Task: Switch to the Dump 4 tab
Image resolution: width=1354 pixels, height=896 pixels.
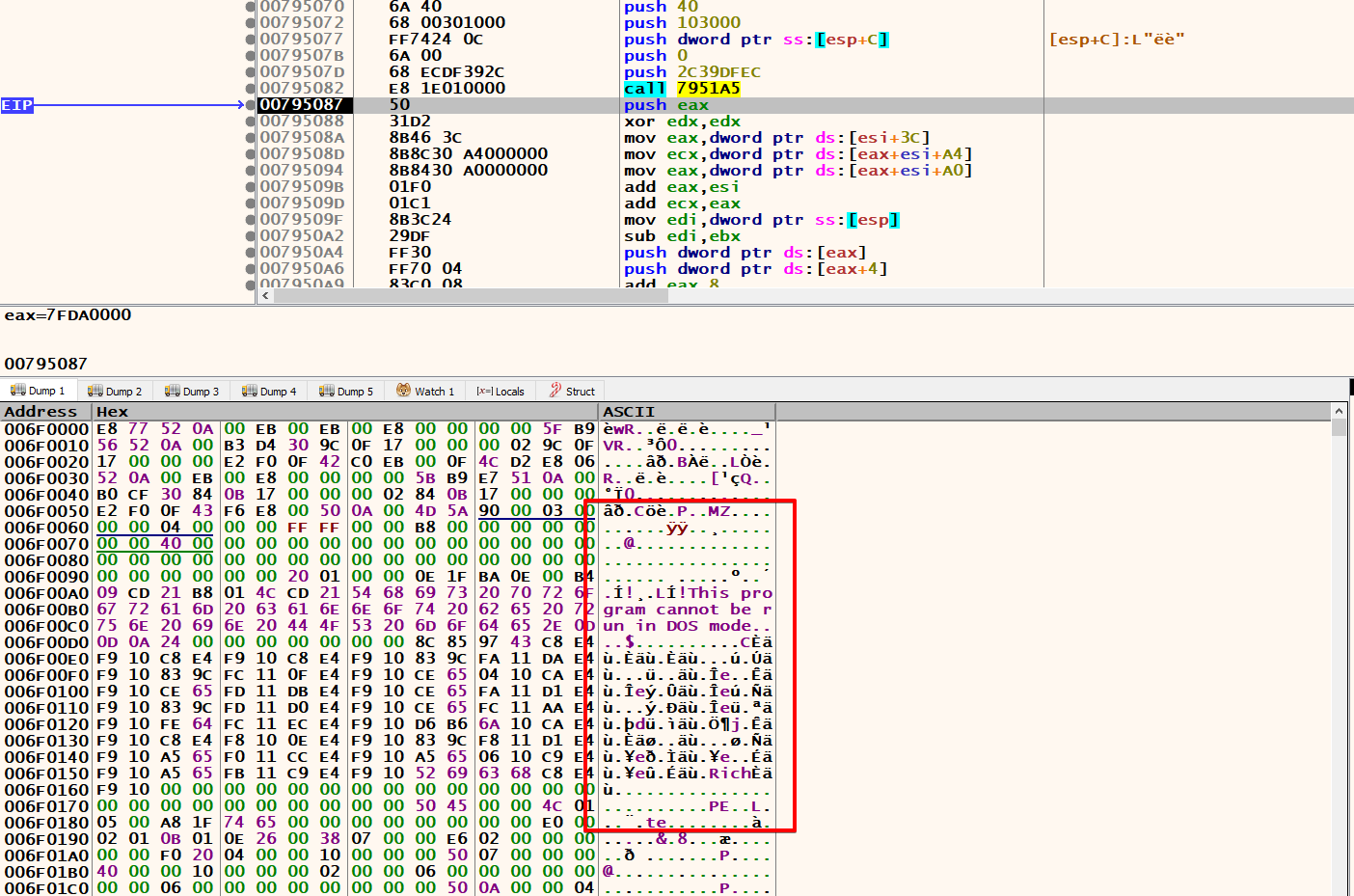Action: click(x=269, y=391)
